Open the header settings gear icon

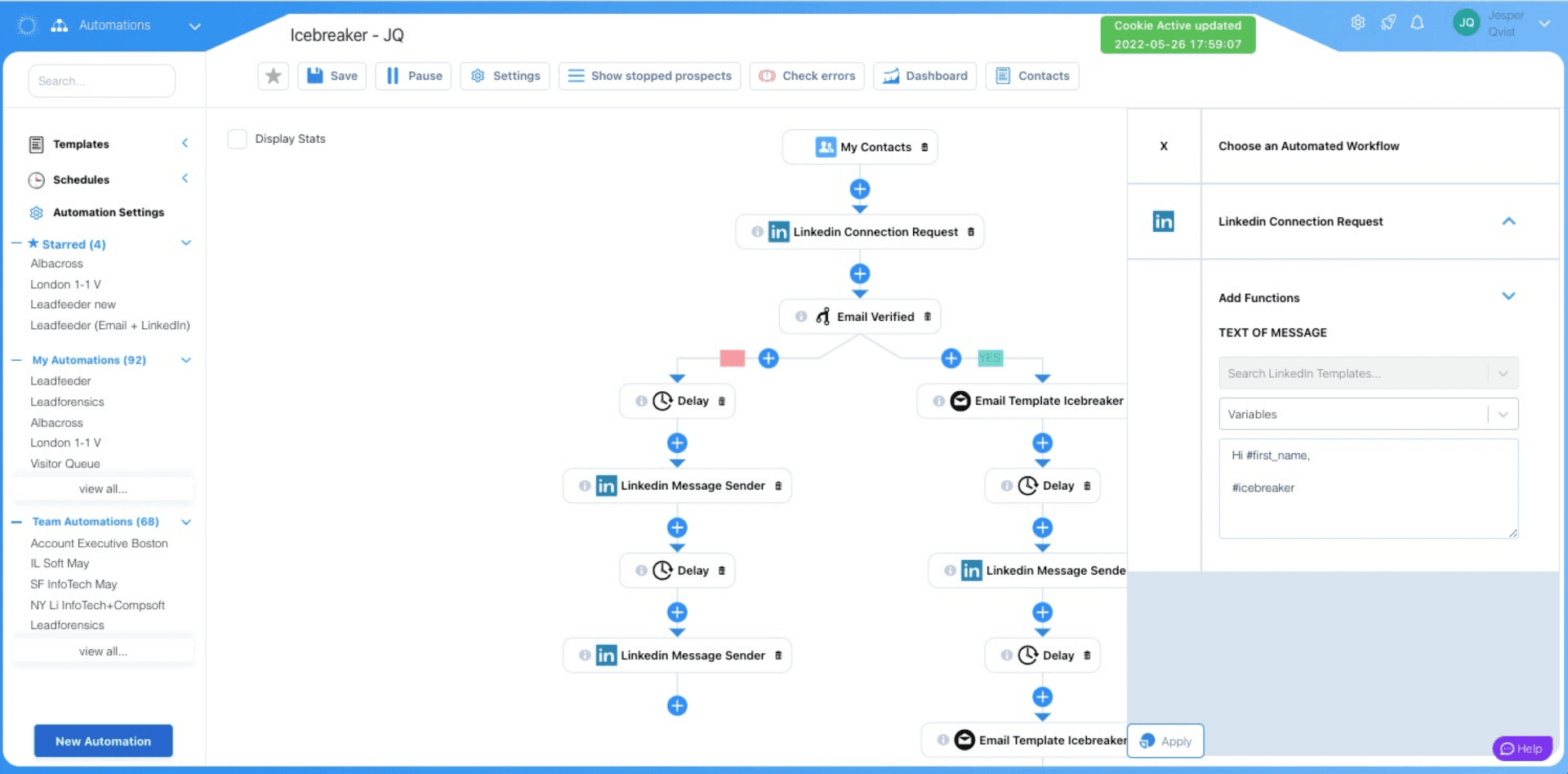(x=1357, y=23)
